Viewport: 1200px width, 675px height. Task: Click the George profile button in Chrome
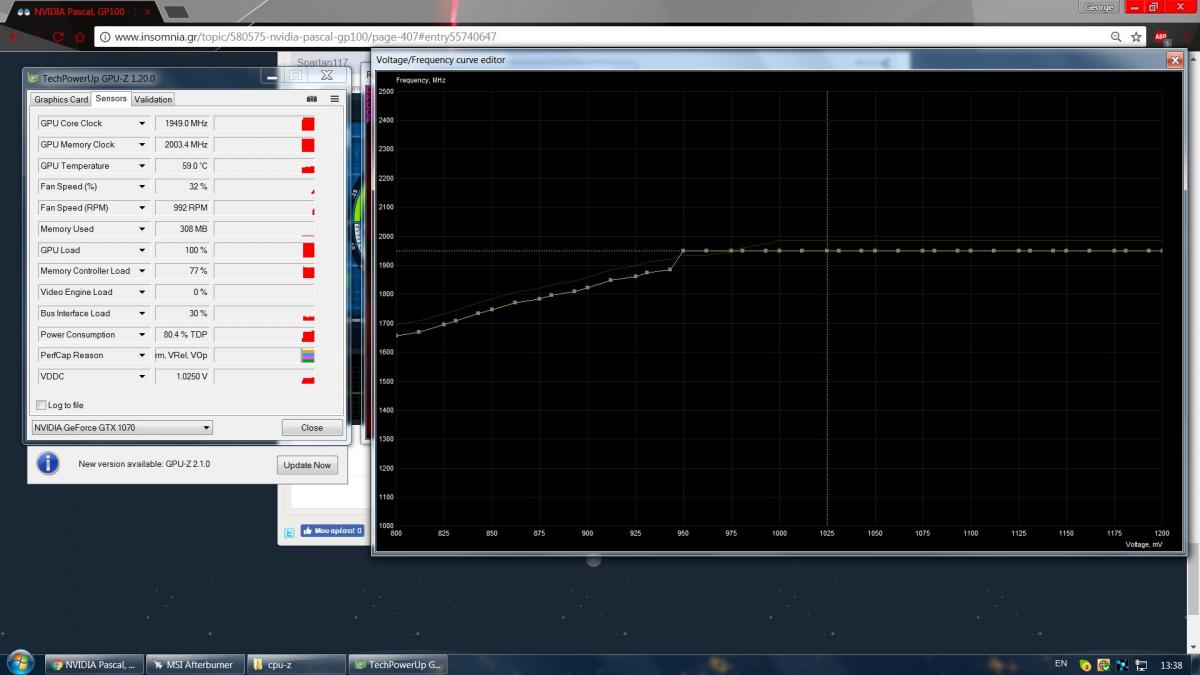(1097, 7)
